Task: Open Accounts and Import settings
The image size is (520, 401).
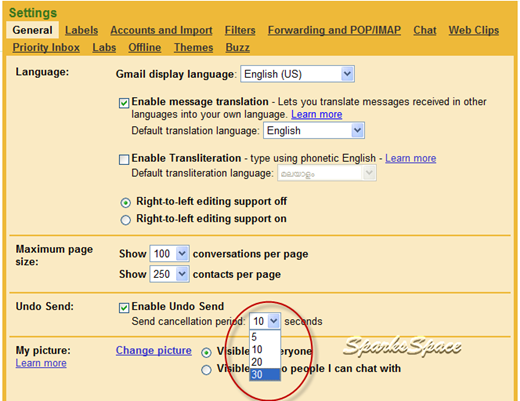Action: (x=161, y=30)
